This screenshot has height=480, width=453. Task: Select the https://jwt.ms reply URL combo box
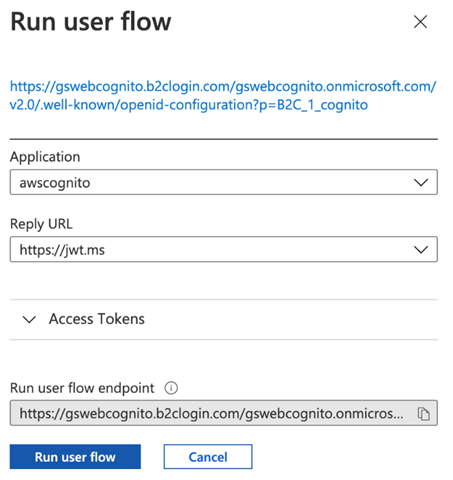click(224, 249)
